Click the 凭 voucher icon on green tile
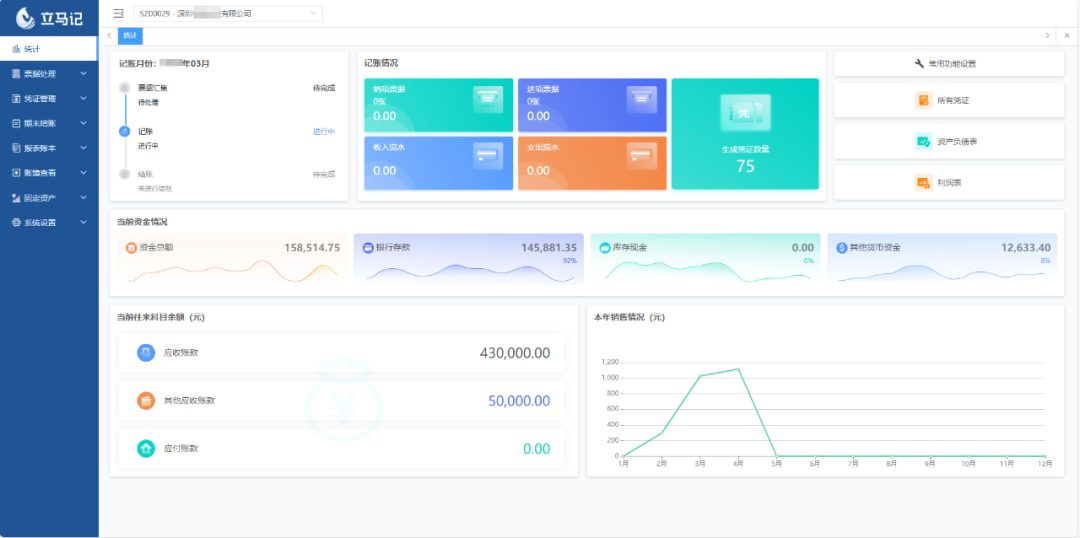 click(745, 112)
